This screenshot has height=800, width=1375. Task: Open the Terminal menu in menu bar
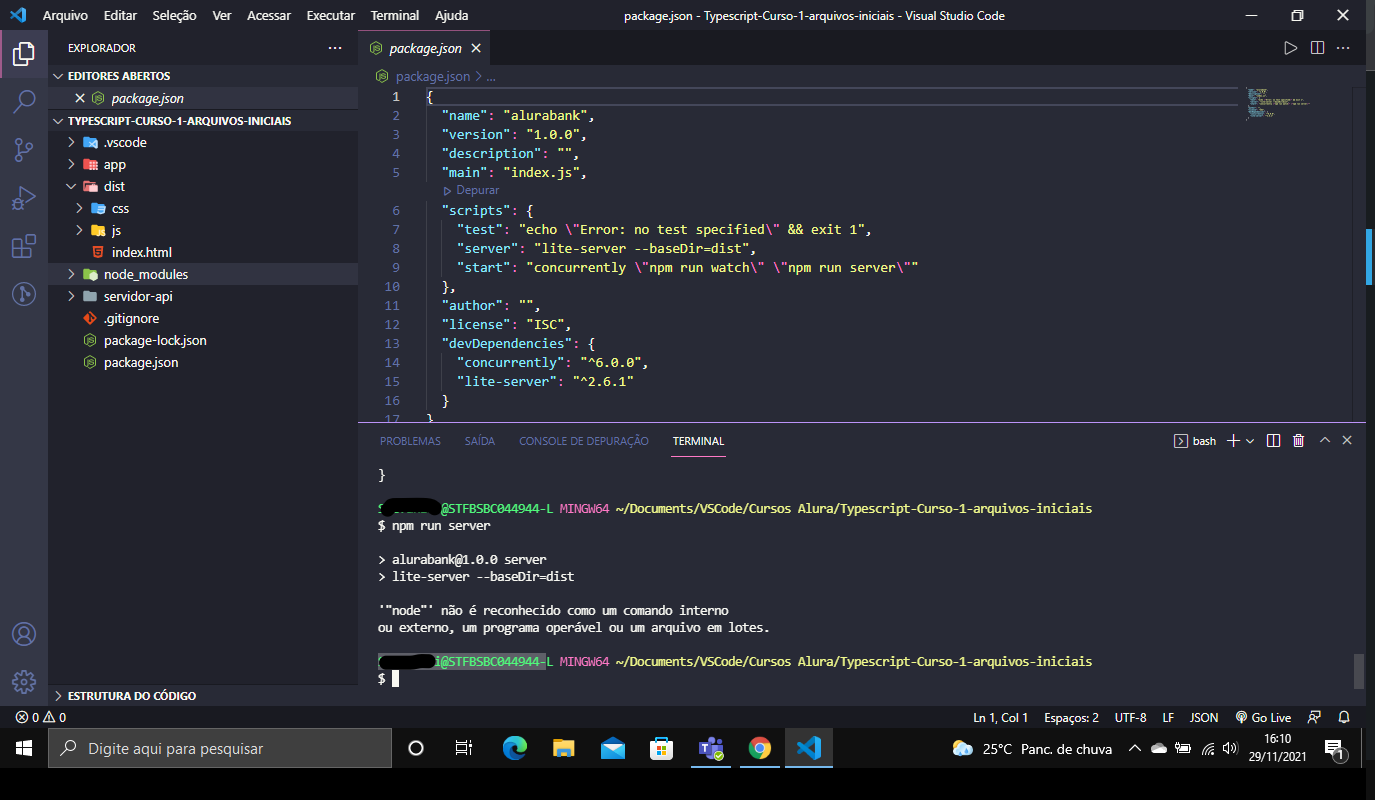click(394, 16)
